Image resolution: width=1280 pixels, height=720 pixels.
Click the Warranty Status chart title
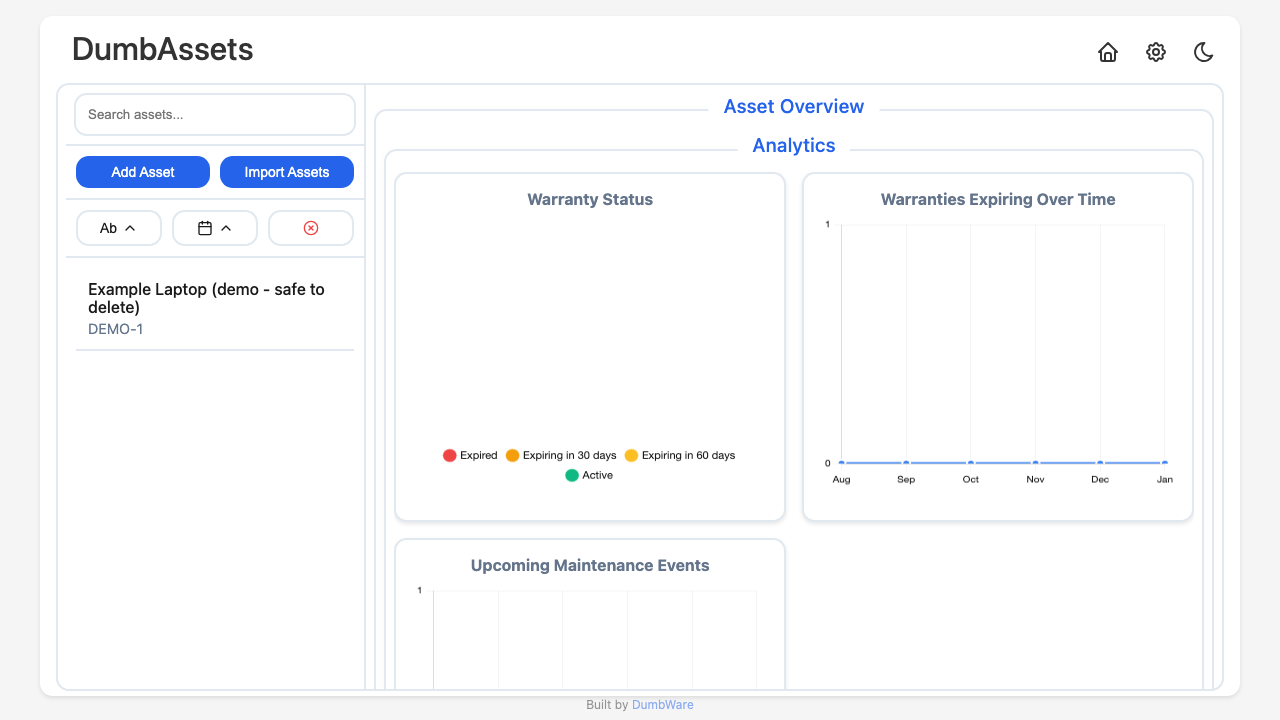point(590,199)
